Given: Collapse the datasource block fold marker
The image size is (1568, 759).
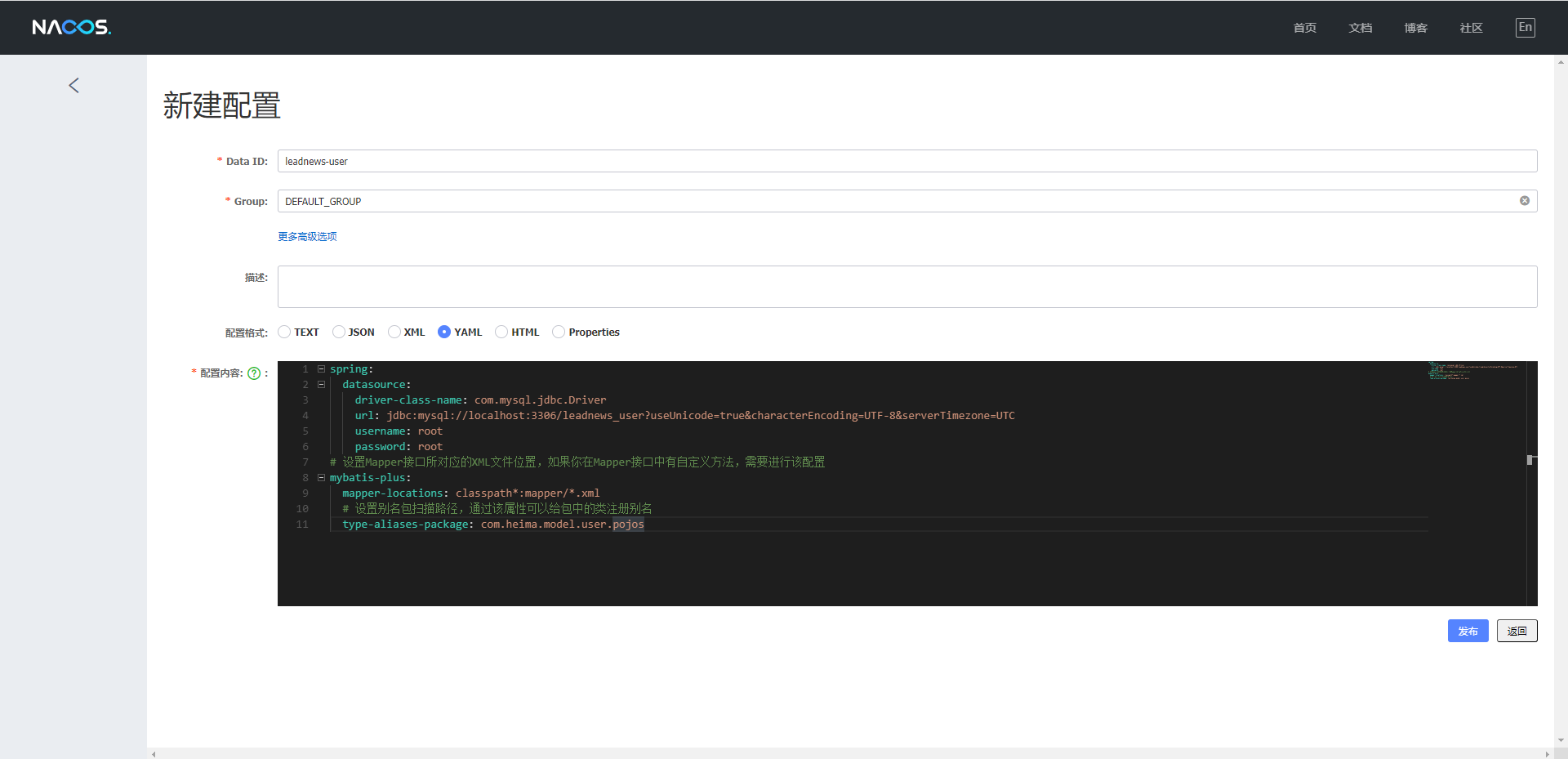Looking at the screenshot, I should 321,385.
